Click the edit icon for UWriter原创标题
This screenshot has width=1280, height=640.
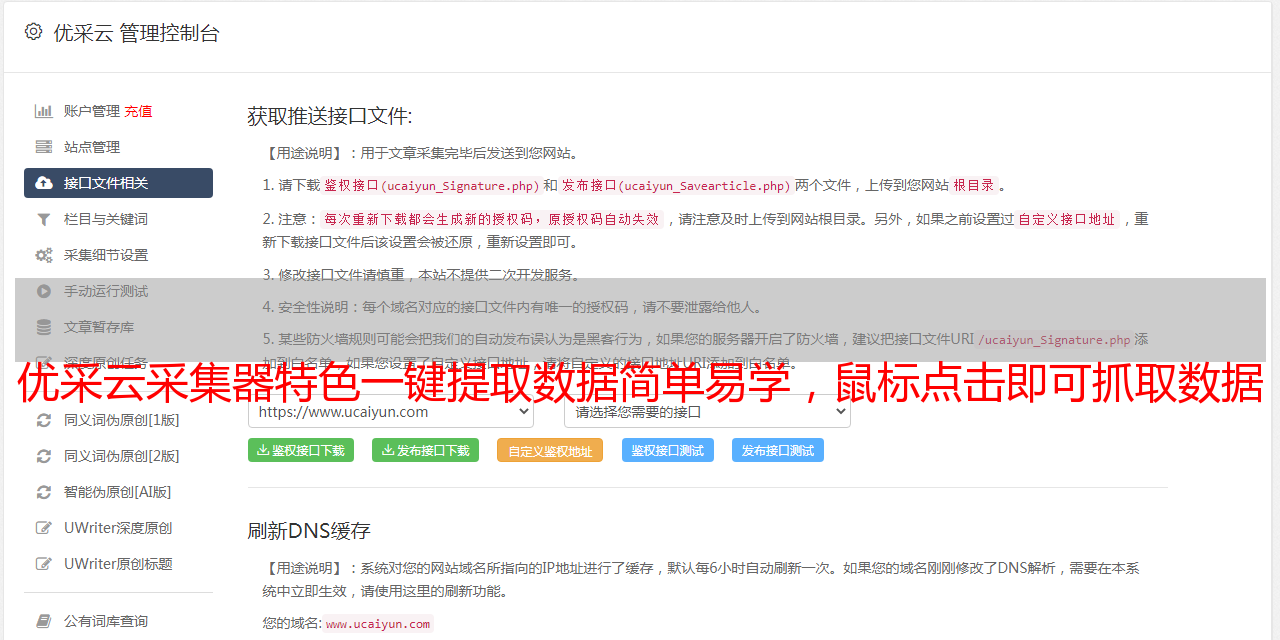tap(44, 564)
